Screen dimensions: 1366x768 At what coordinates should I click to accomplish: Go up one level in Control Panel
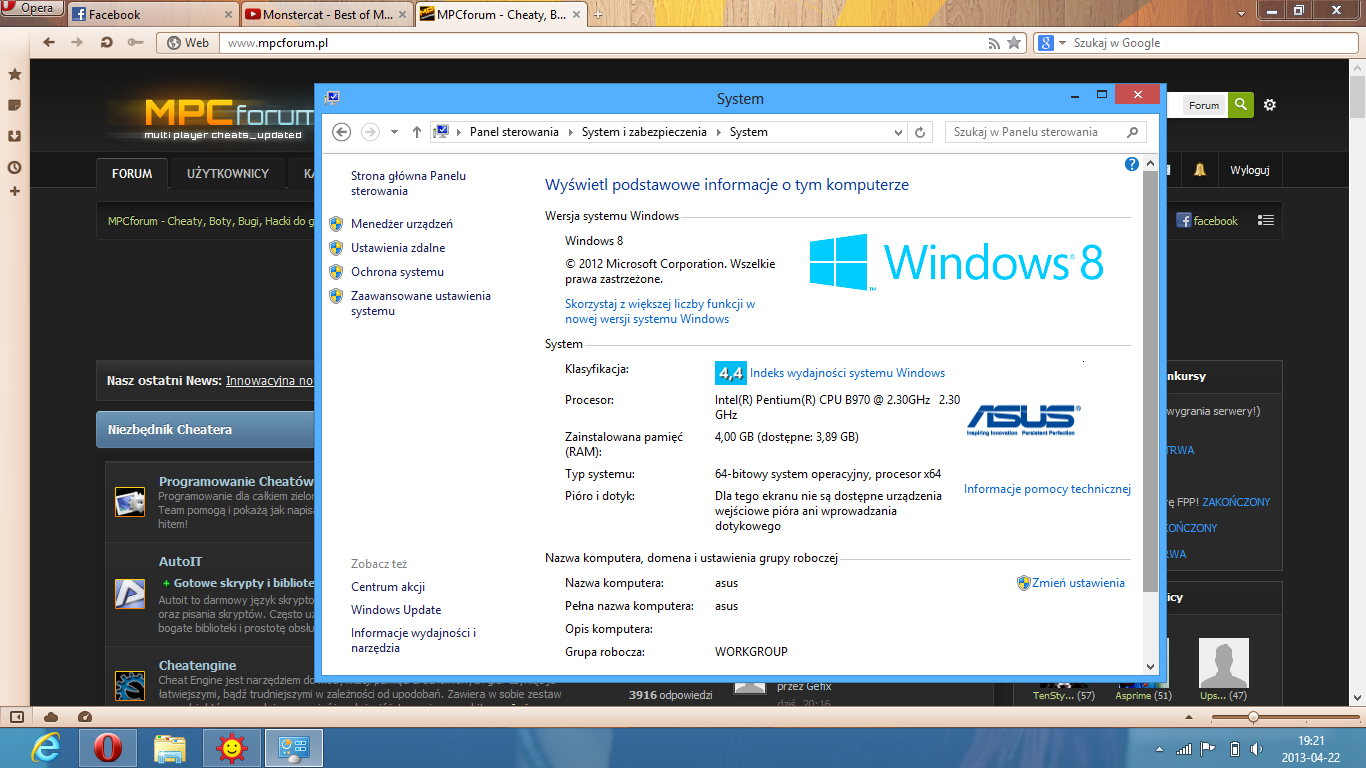(x=417, y=132)
